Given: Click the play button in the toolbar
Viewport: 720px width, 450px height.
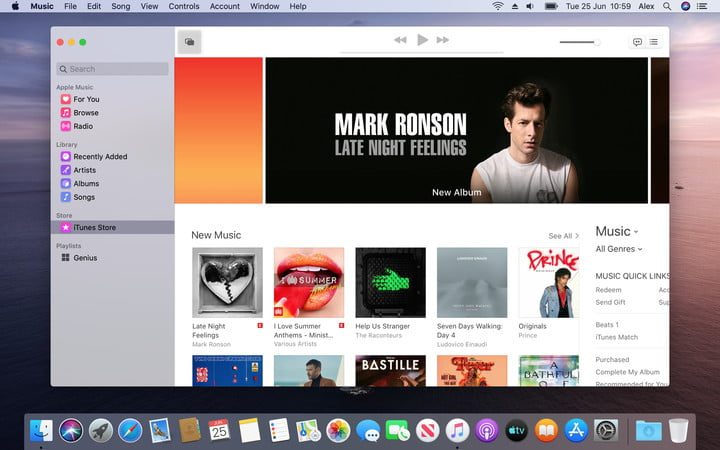Looking at the screenshot, I should [x=422, y=40].
